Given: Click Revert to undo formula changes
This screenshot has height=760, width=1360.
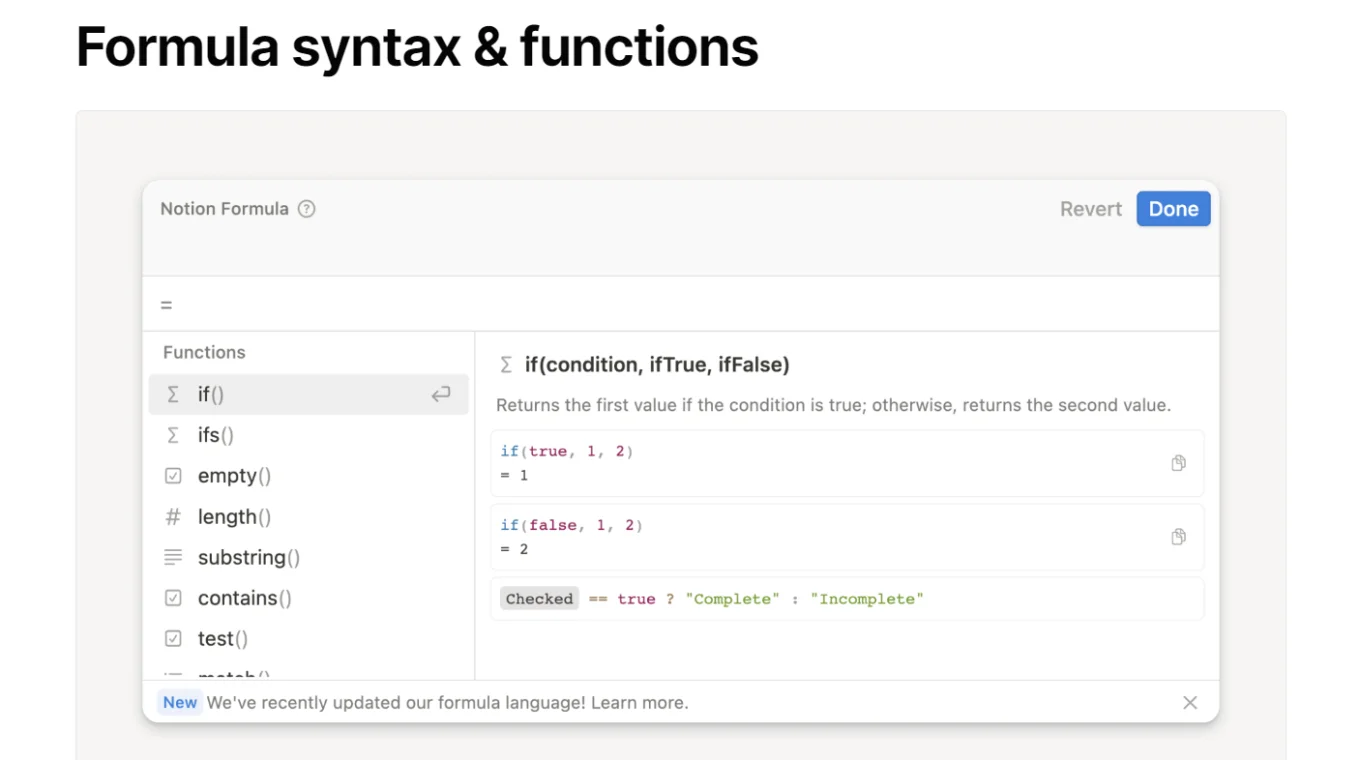Looking at the screenshot, I should [x=1090, y=209].
